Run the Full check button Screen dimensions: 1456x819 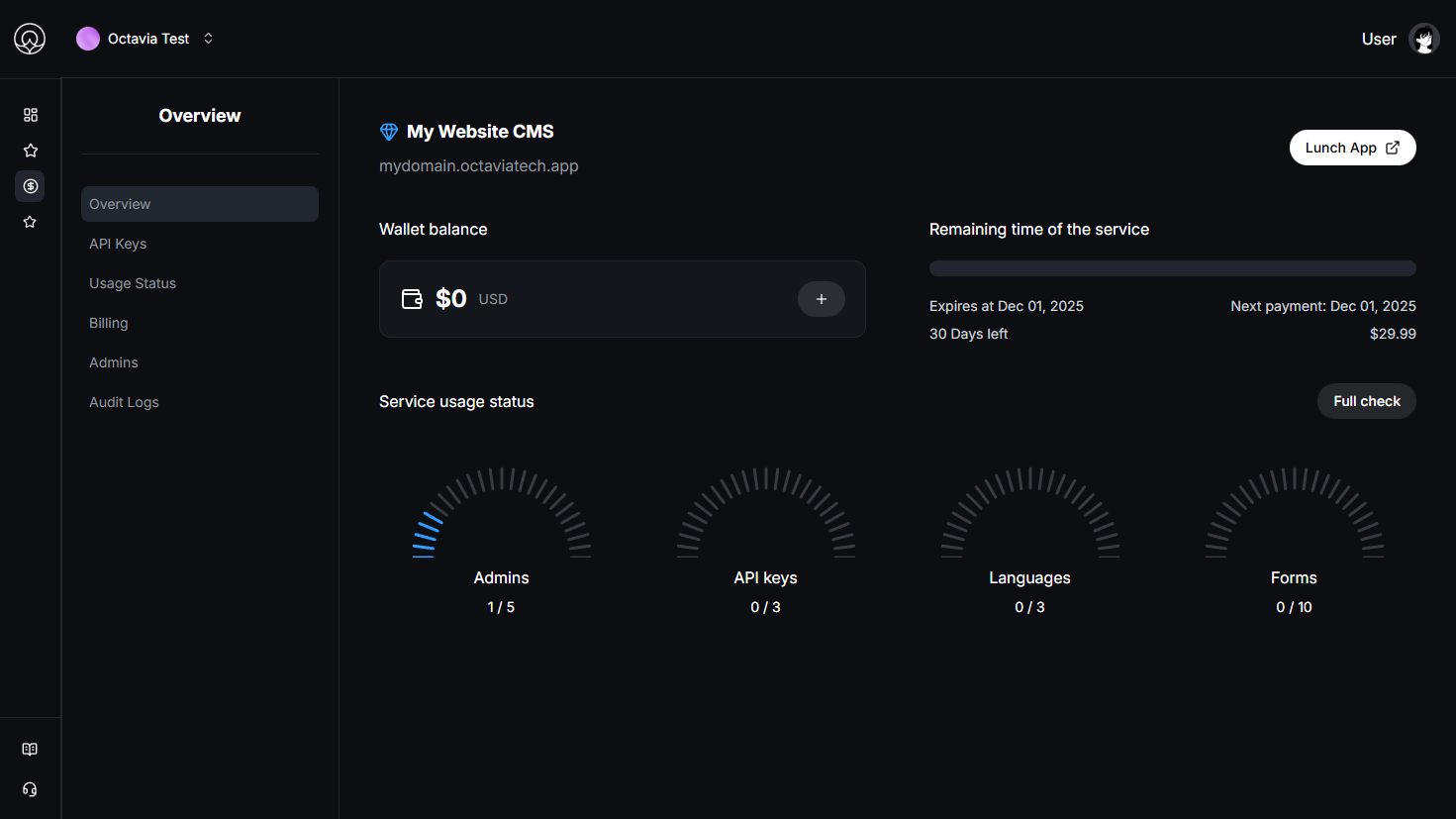(1366, 400)
